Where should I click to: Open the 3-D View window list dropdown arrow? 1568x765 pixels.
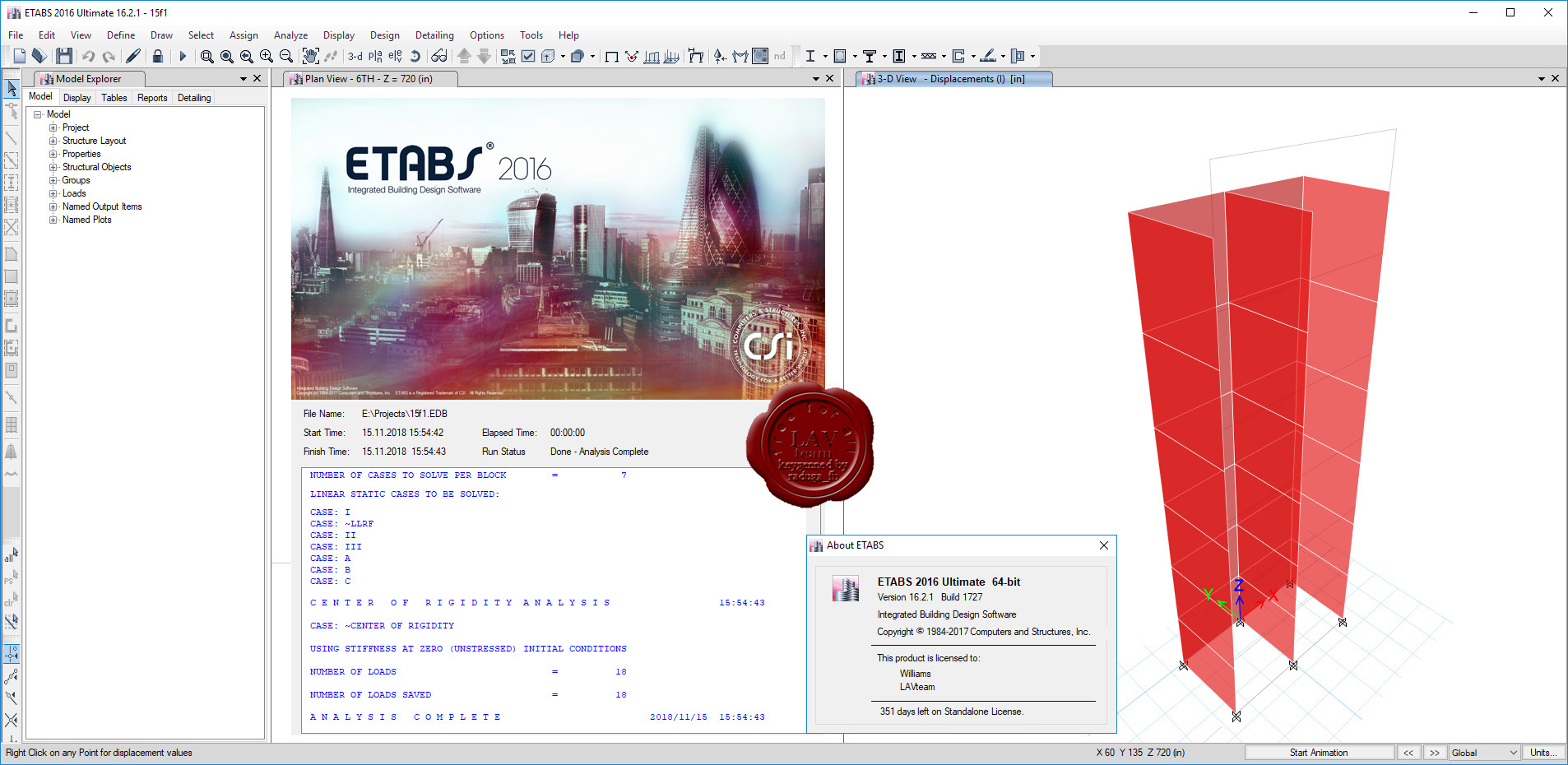coord(1542,79)
